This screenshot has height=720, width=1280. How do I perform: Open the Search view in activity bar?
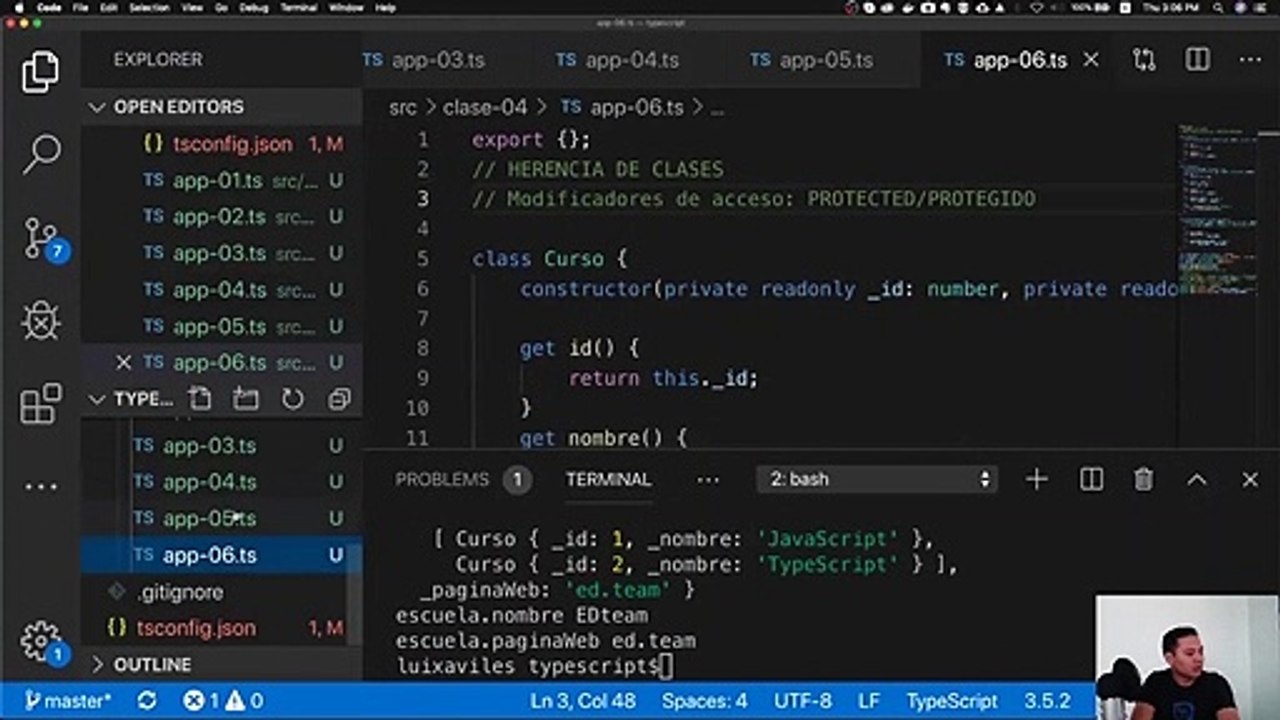40,154
